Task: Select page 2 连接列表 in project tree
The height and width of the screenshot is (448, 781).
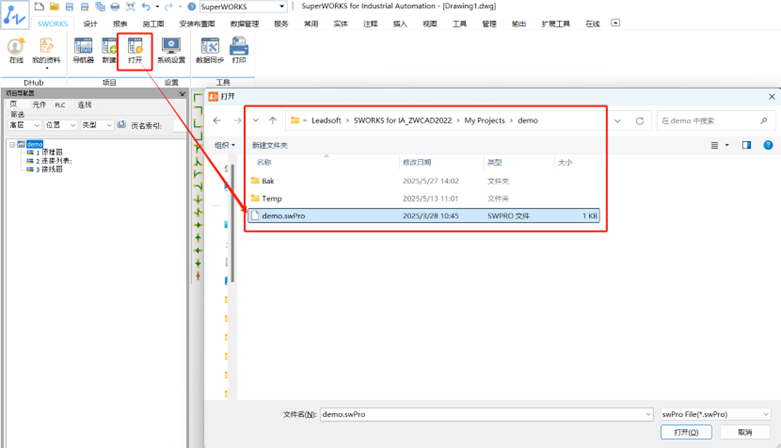Action: point(54,160)
